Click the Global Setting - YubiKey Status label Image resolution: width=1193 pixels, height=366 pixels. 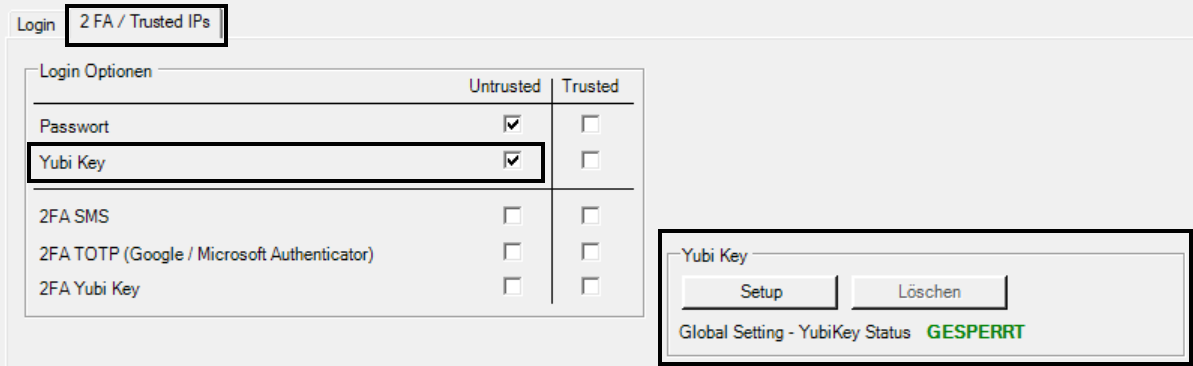(795, 333)
